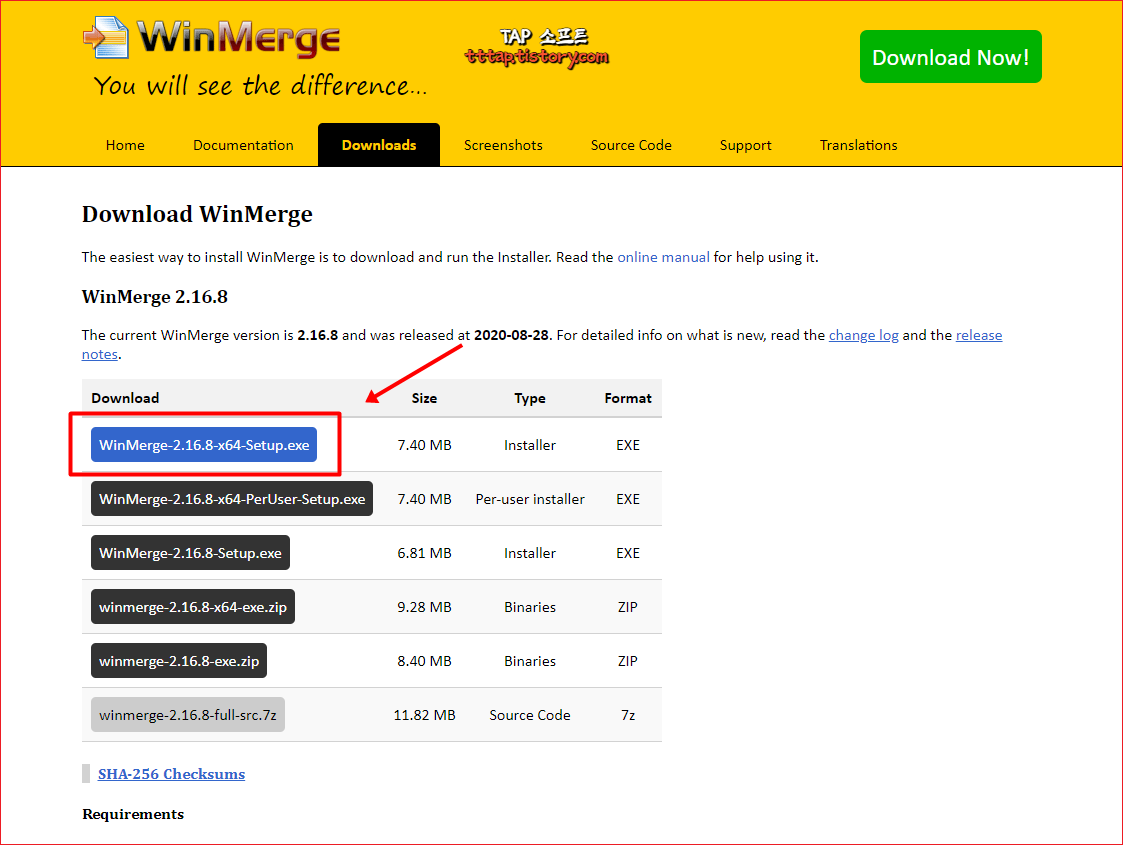Open the release notes link
The image size is (1123, 845).
click(x=978, y=335)
